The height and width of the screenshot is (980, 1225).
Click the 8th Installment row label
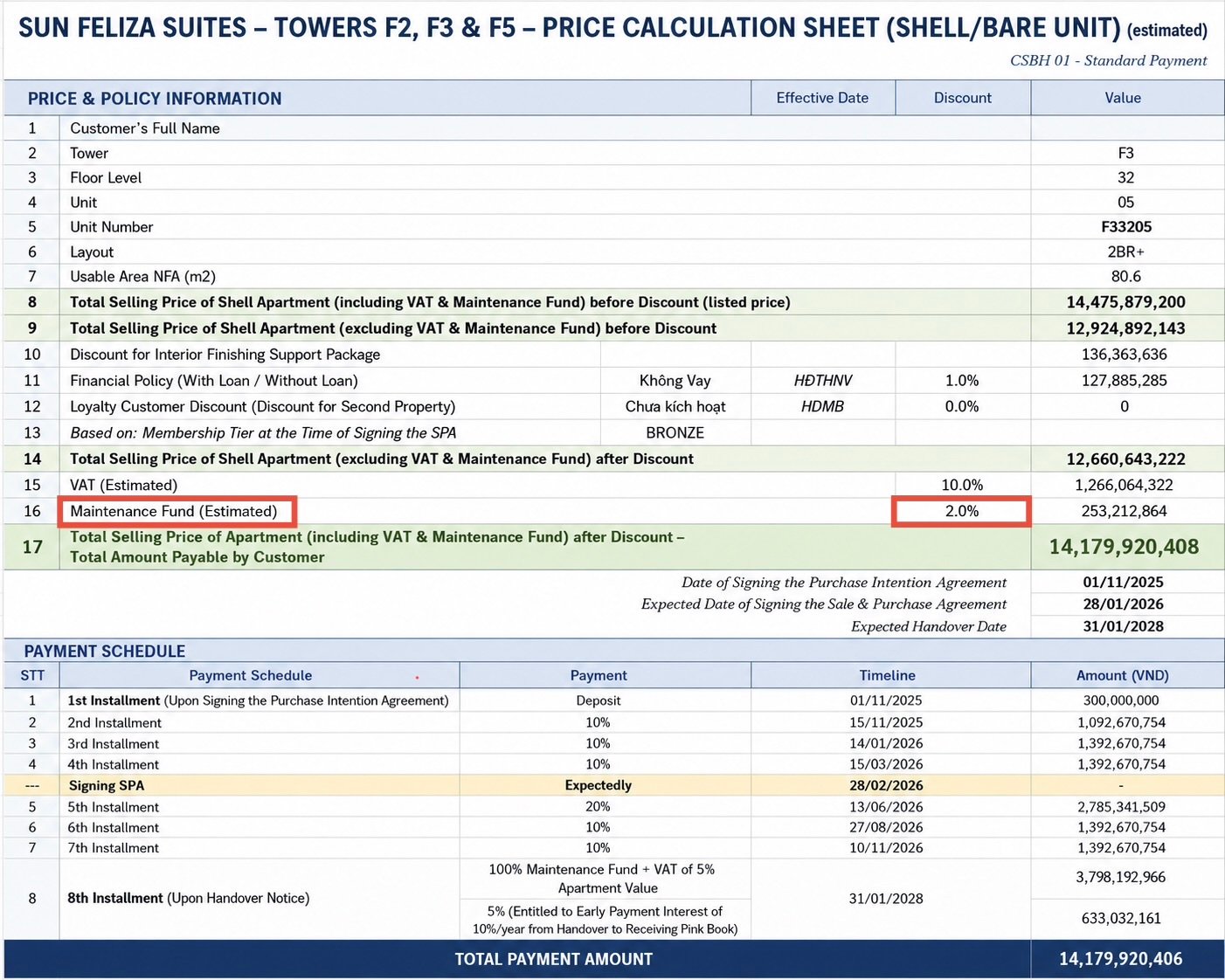click(189, 898)
